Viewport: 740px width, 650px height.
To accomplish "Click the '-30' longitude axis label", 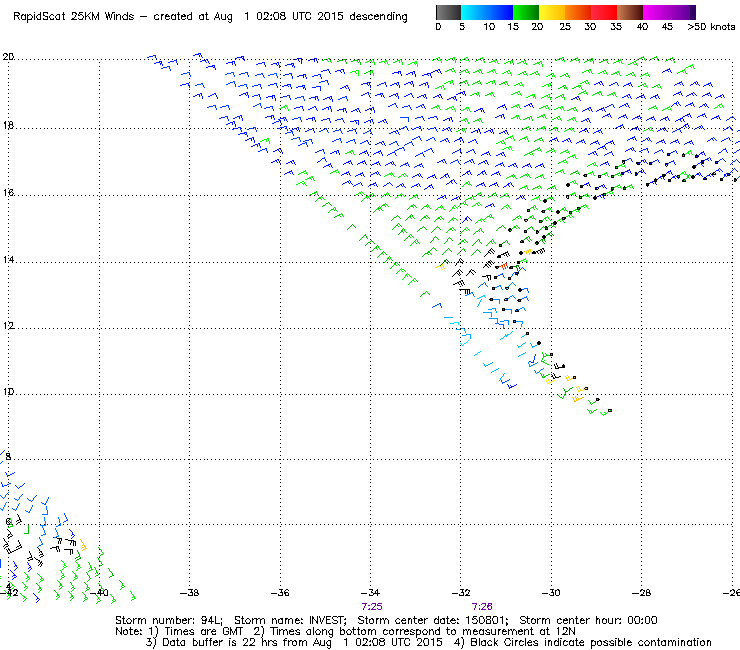I will click(551, 593).
